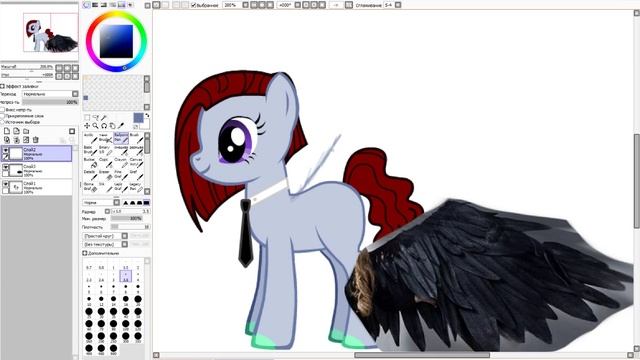Select the Basic Brush tool
The height and width of the screenshot is (360, 640).
coord(90,150)
